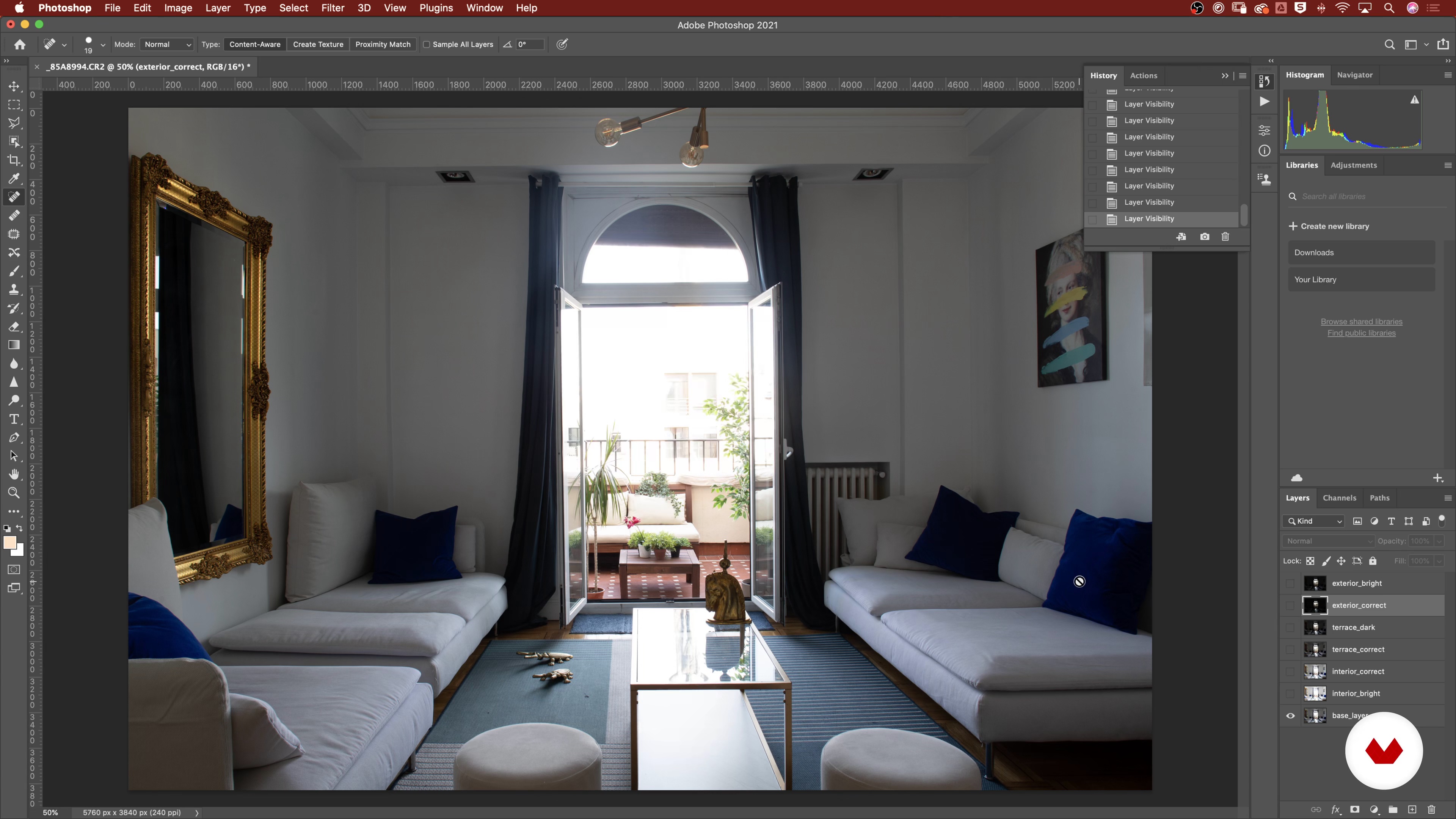
Task: Open the layer Fill dropdown arrow
Action: coord(1439,561)
